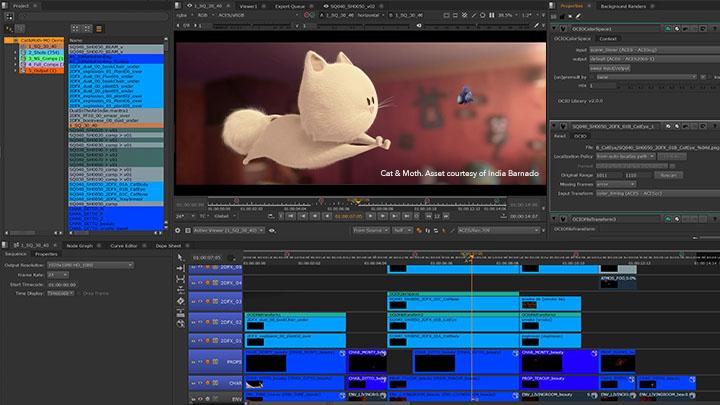Toggle orange blend icon on 2DFX_04 track

point(208,283)
